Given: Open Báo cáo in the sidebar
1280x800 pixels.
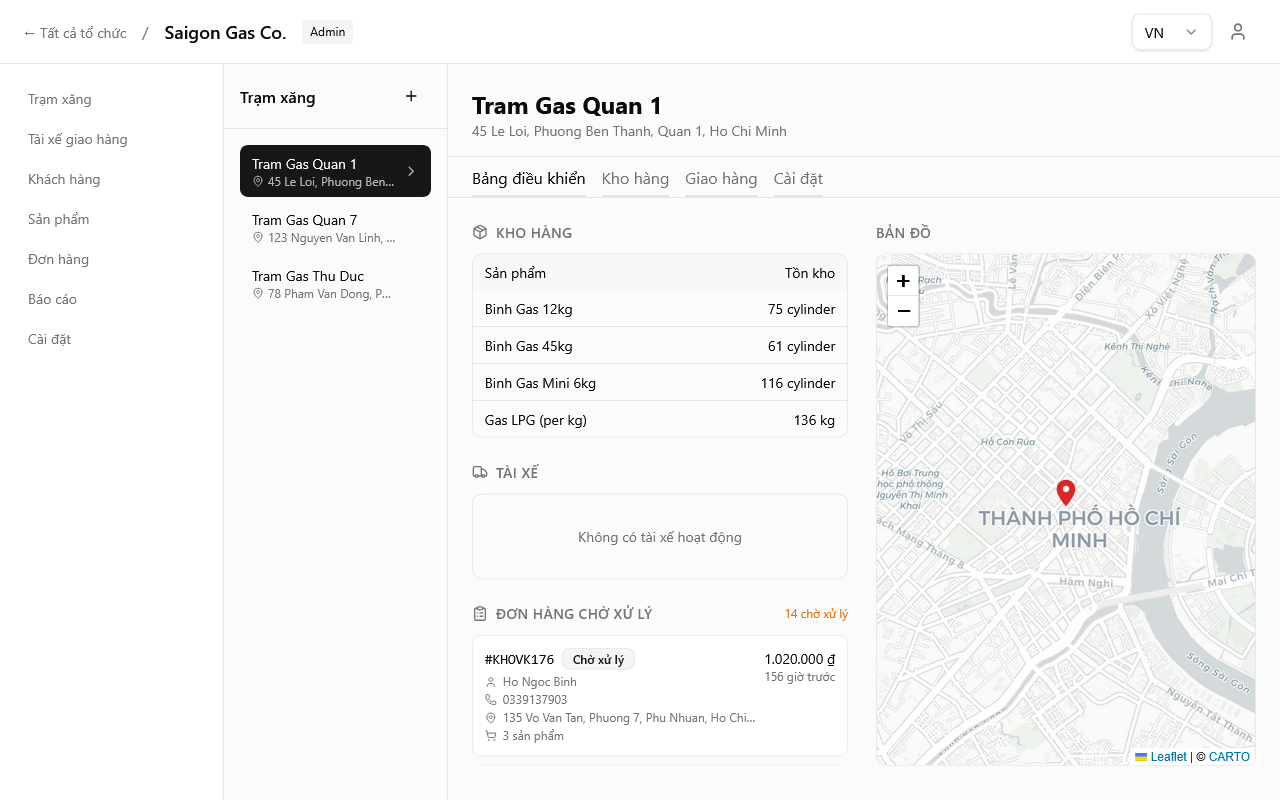Looking at the screenshot, I should [52, 299].
